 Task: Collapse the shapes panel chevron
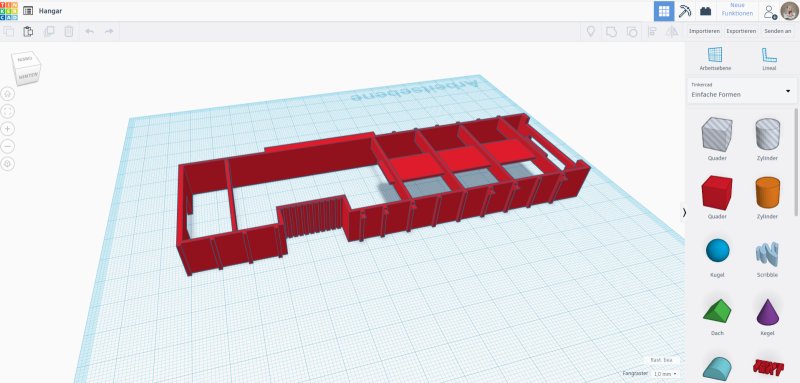tap(684, 213)
